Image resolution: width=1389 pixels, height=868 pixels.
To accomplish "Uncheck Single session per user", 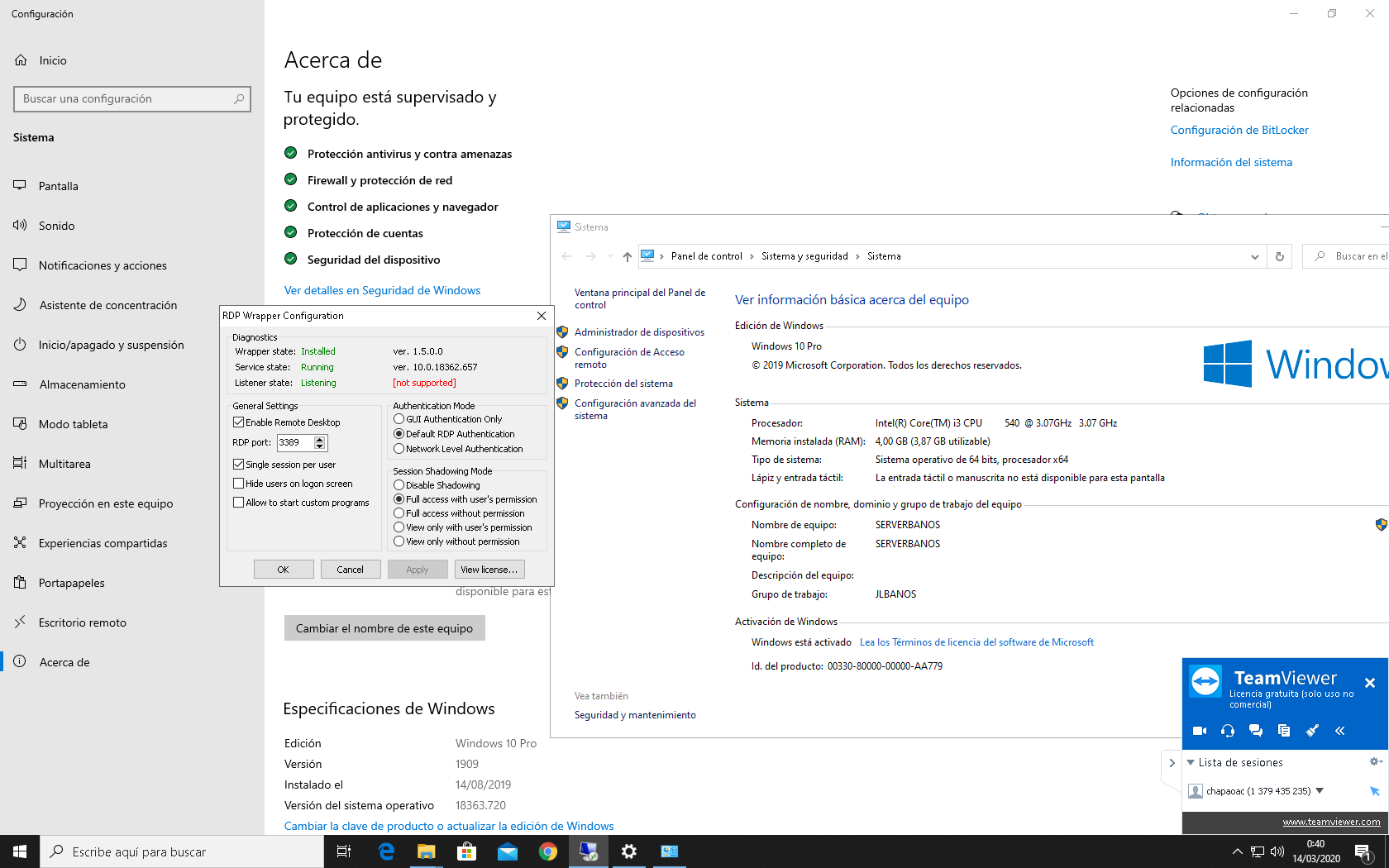I will click(x=238, y=464).
